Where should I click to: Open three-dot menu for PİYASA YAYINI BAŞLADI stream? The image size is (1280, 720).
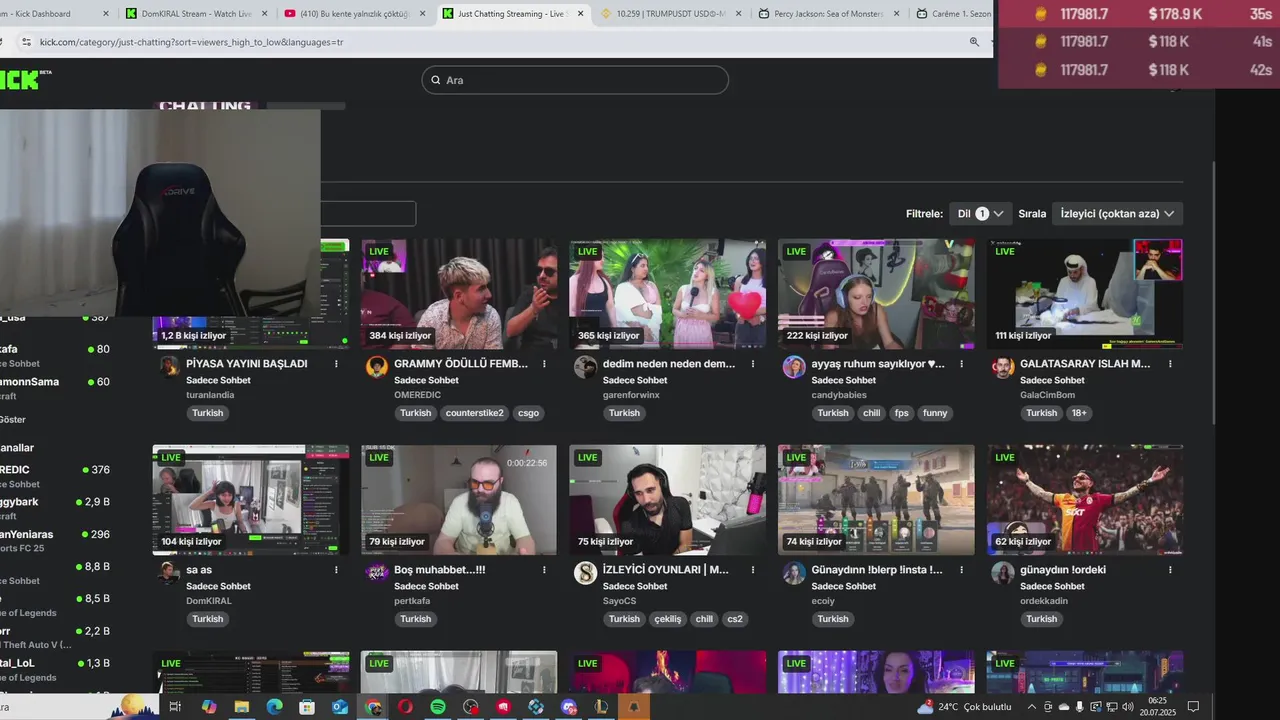point(336,364)
